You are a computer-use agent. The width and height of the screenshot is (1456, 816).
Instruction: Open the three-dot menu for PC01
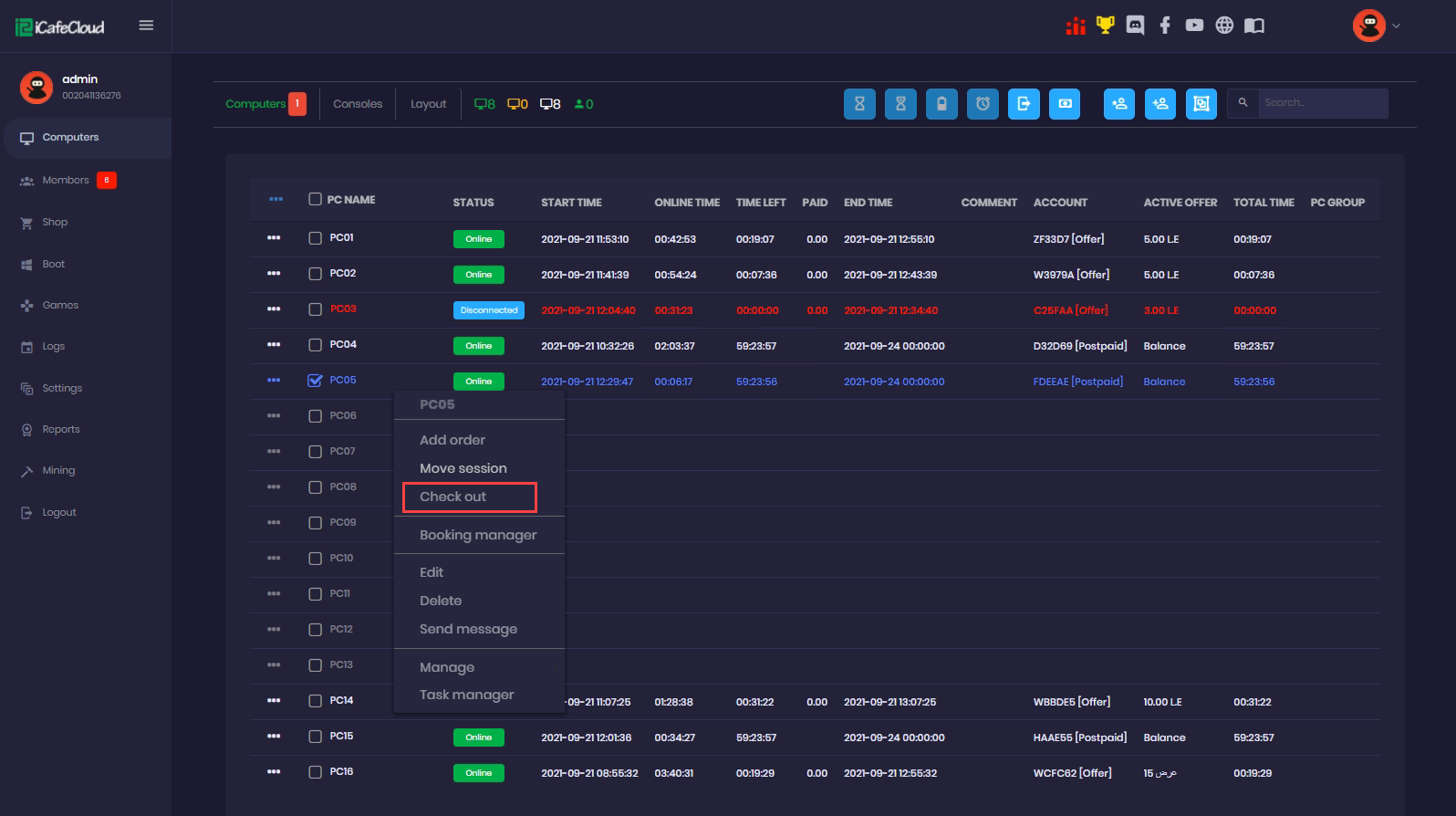[x=274, y=238]
